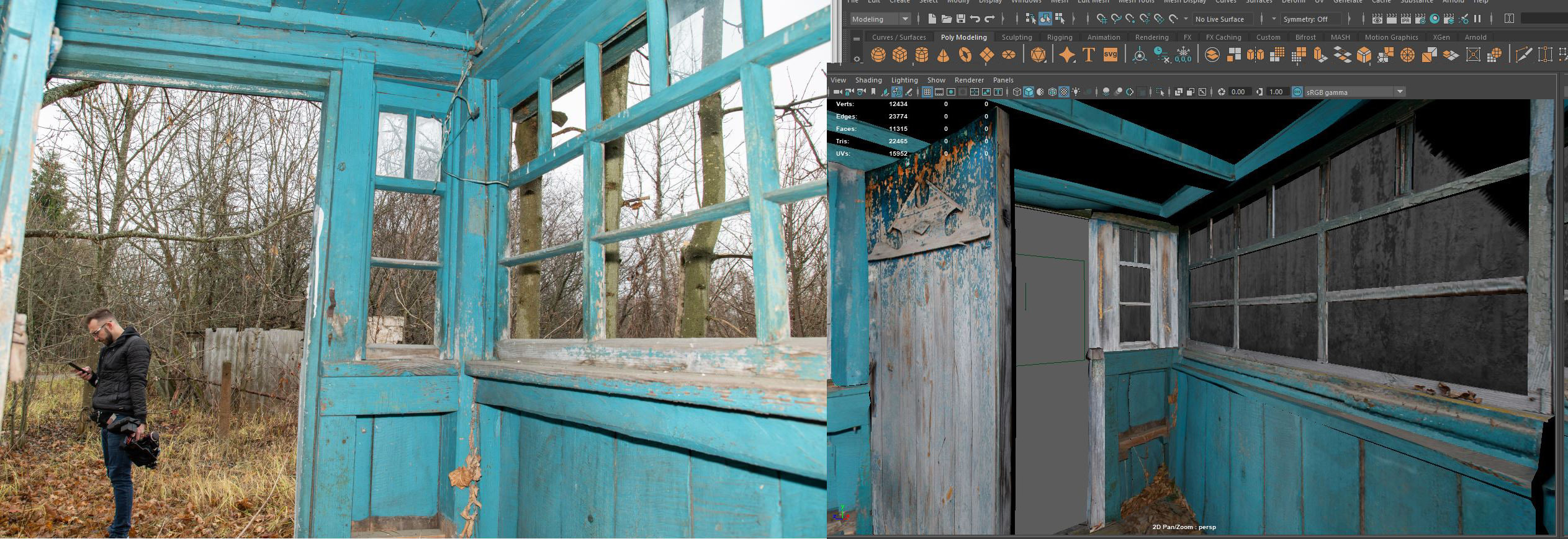Click the viewport exposure value field 0.00

(x=1240, y=92)
